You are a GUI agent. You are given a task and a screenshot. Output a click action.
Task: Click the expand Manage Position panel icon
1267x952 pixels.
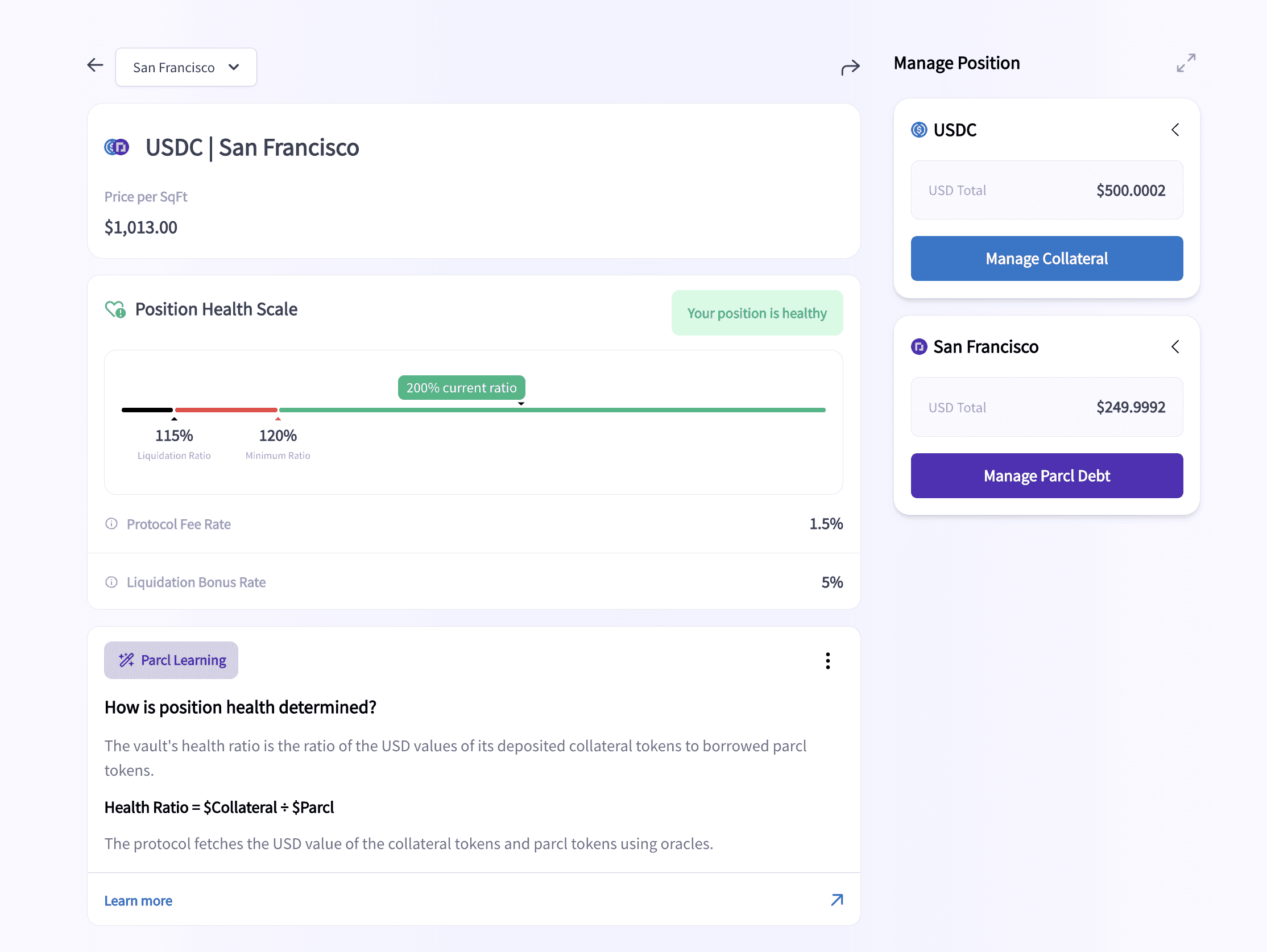coord(1186,63)
